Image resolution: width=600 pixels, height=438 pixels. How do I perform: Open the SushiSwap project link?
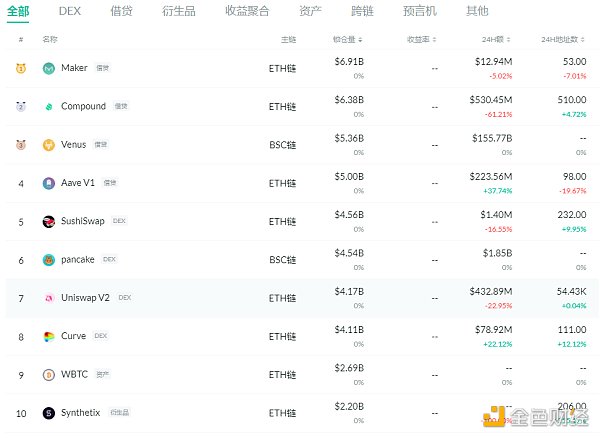pos(83,221)
